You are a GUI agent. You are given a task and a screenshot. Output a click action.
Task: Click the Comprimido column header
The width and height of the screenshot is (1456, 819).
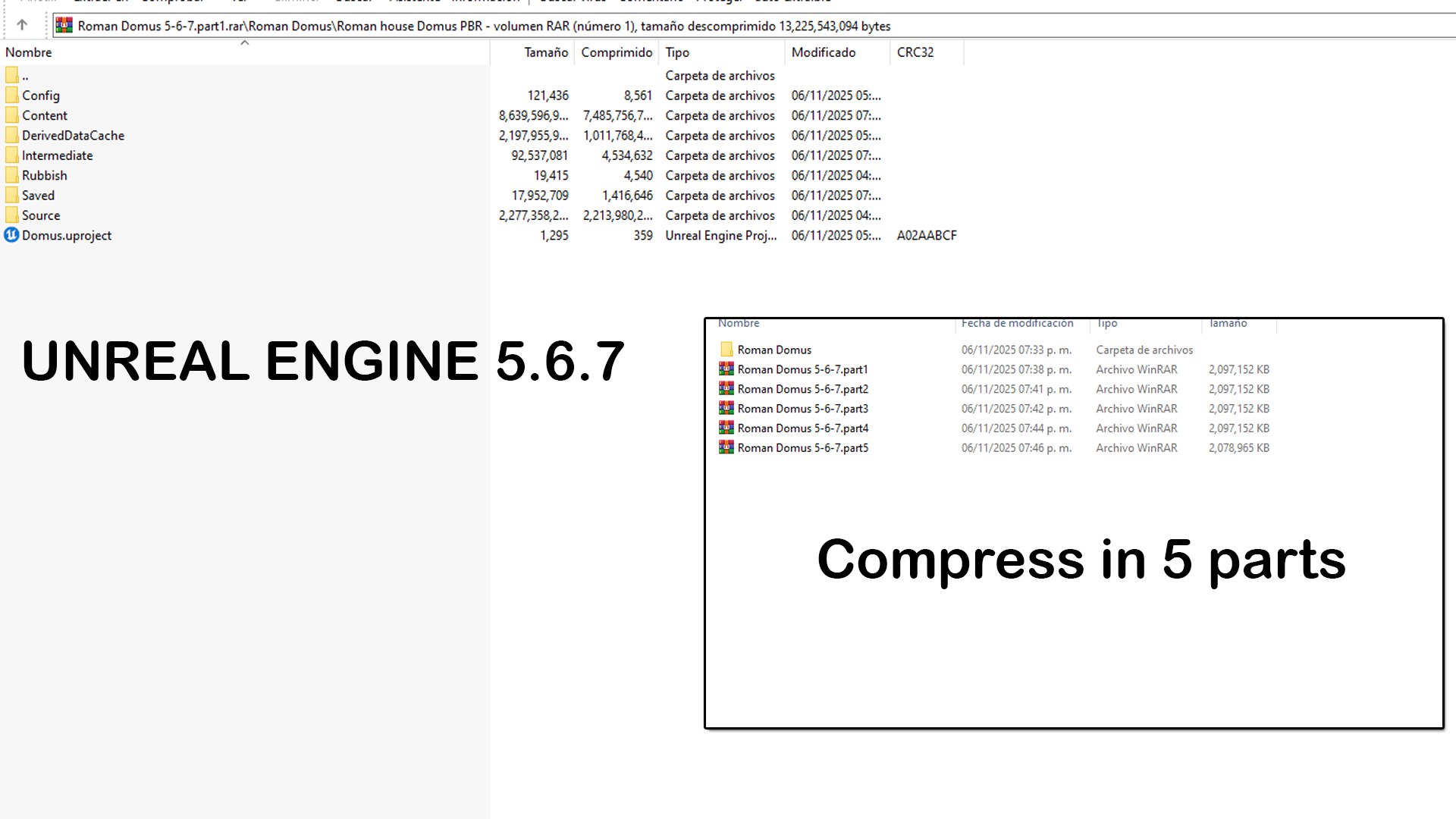[x=616, y=52]
